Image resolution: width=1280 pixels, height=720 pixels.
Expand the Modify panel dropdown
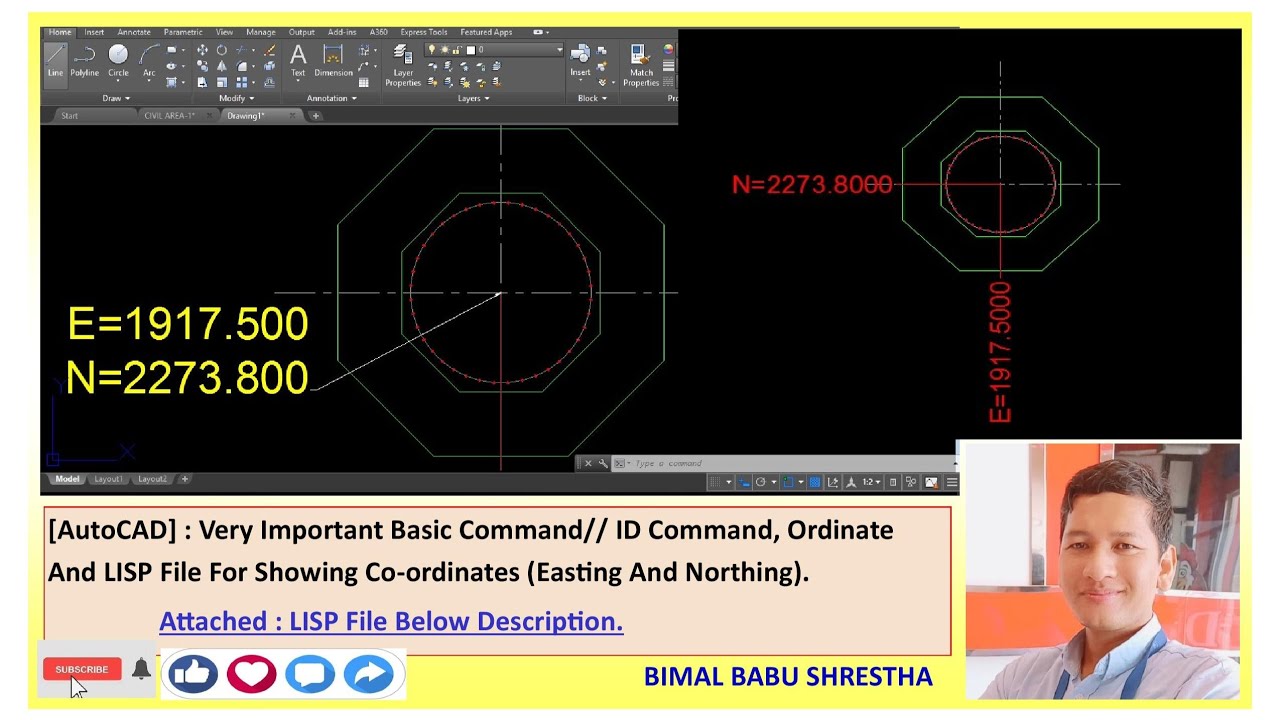click(236, 98)
